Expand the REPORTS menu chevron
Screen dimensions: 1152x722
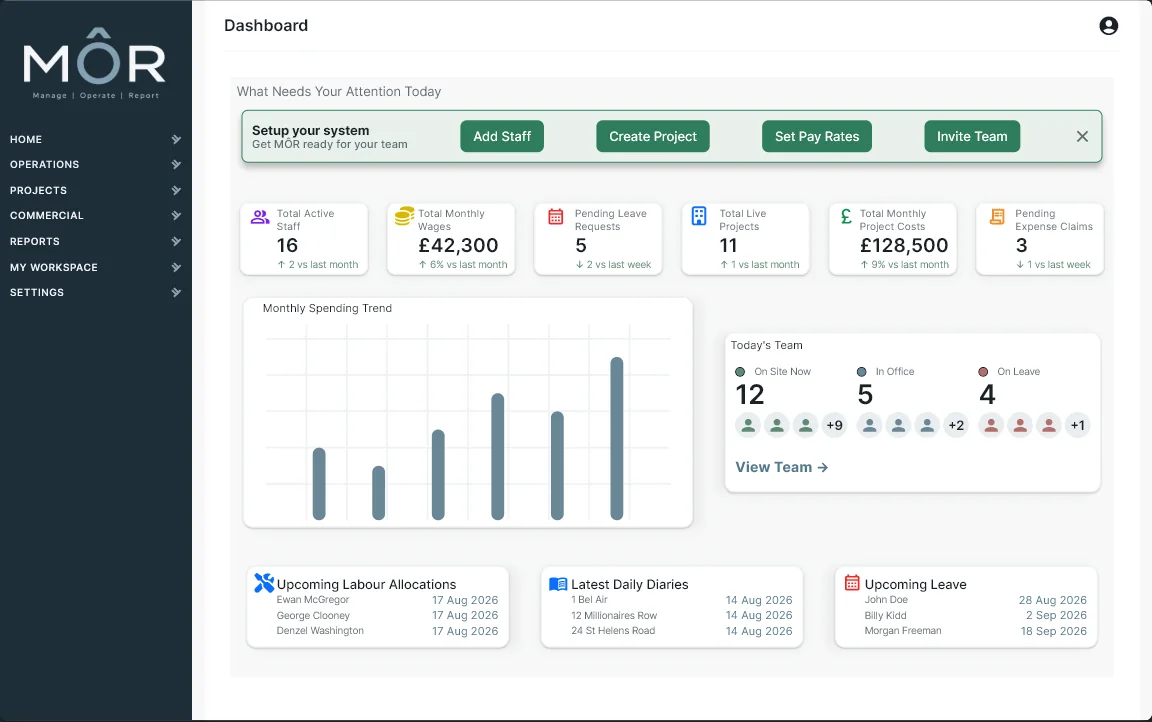(176, 241)
